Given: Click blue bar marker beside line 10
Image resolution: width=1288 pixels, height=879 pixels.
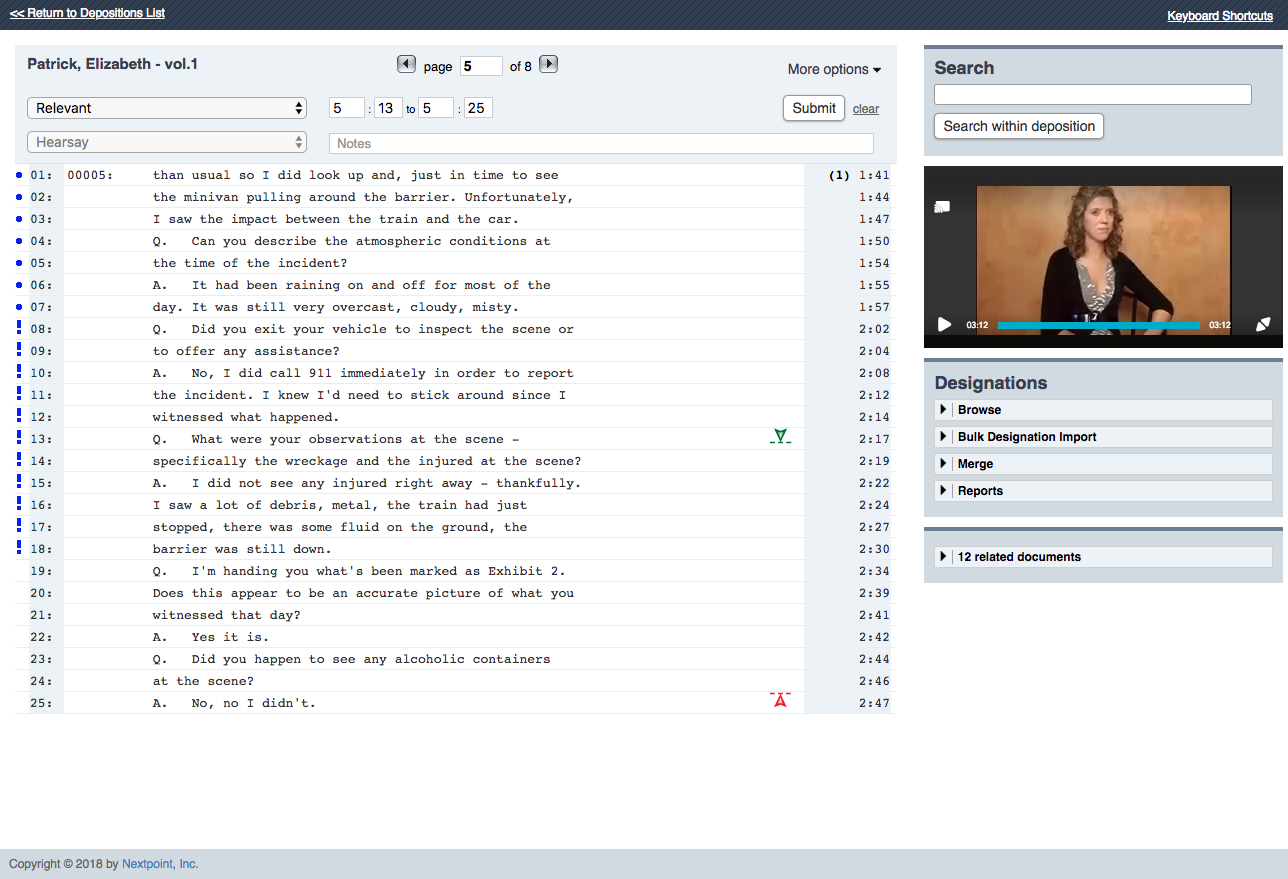Looking at the screenshot, I should (19, 372).
